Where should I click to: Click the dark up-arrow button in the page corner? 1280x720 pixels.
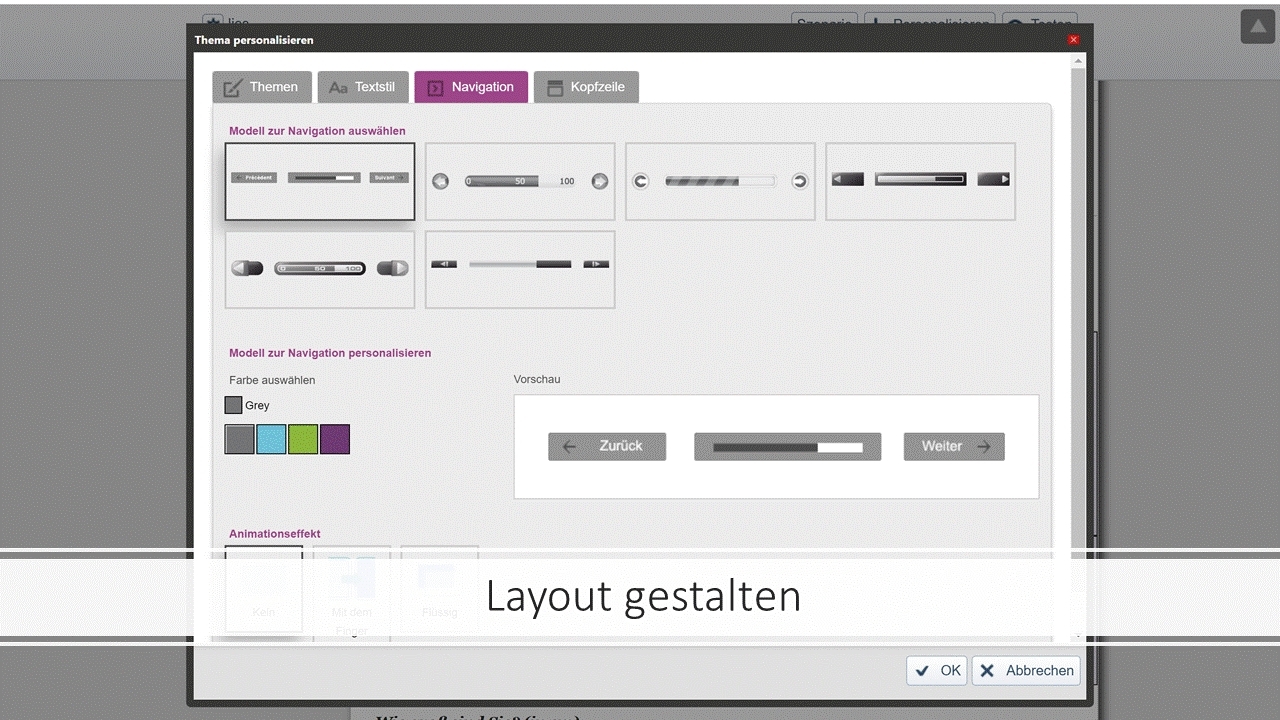pos(1258,27)
